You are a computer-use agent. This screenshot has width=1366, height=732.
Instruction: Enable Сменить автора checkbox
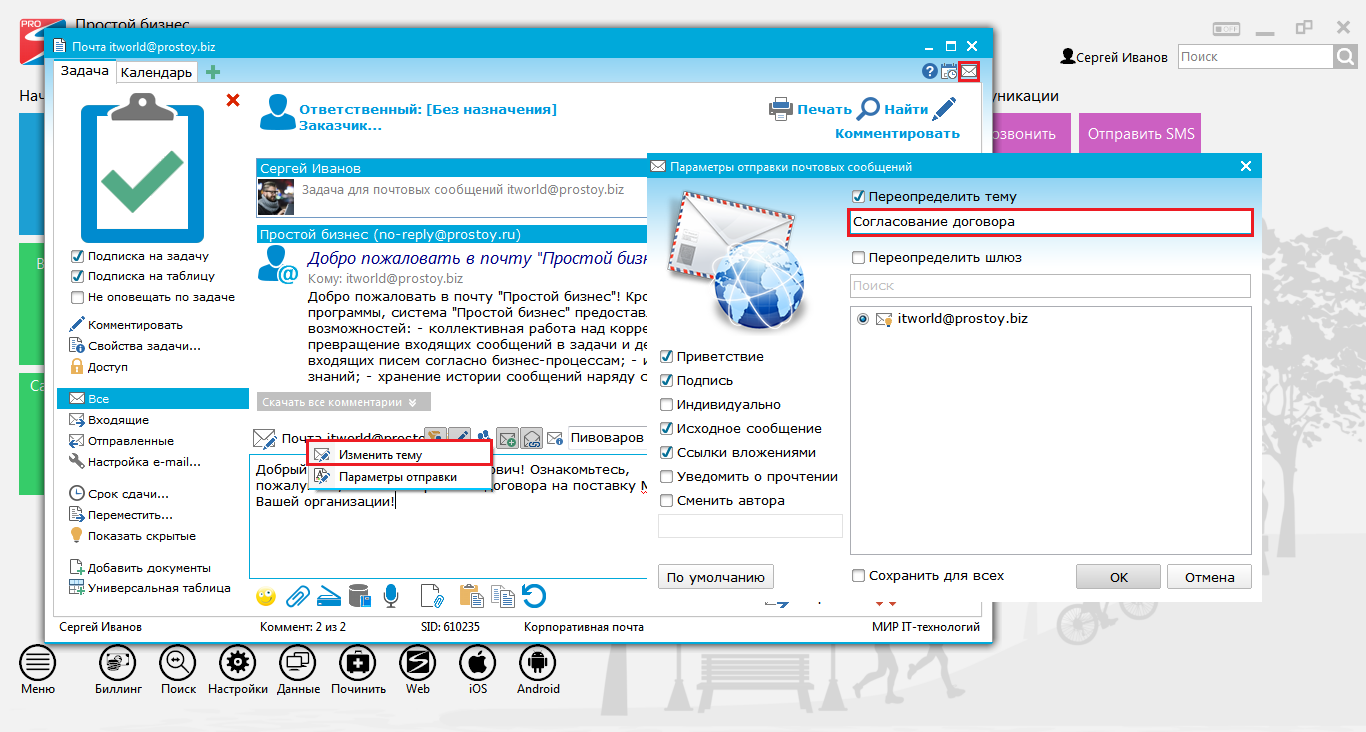coord(666,501)
